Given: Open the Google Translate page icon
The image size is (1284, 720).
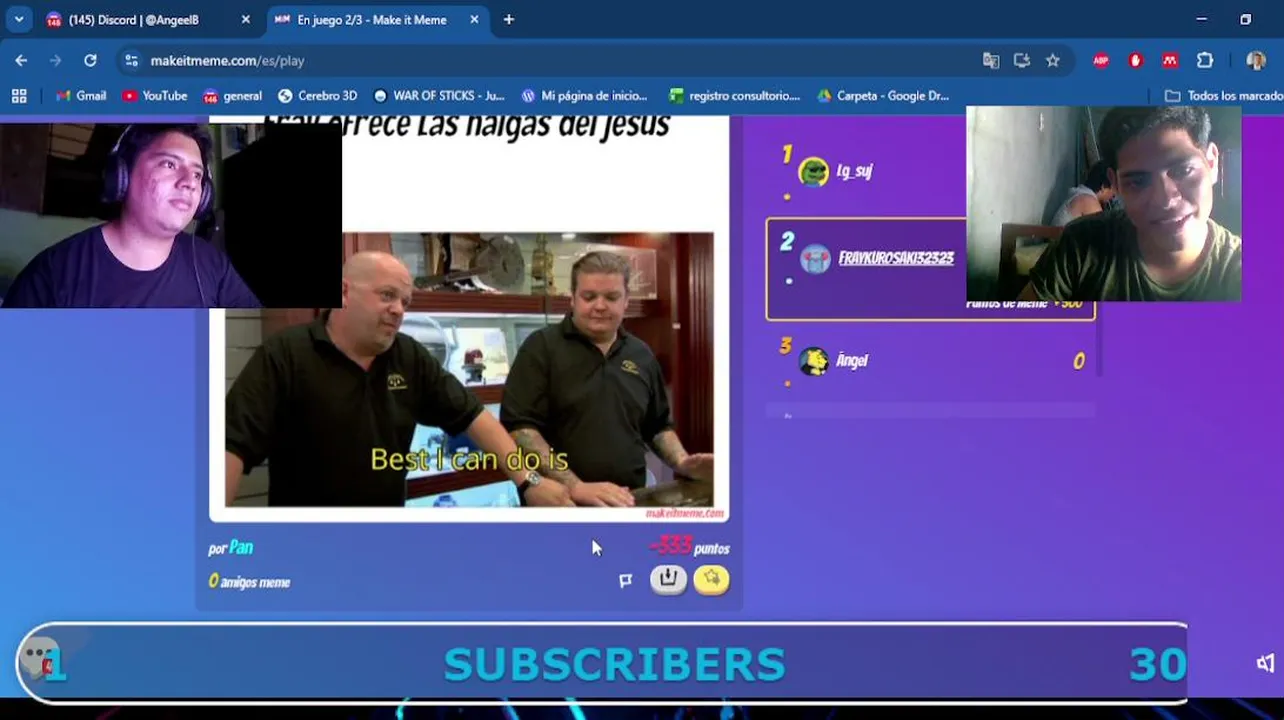Looking at the screenshot, I should point(991,61).
